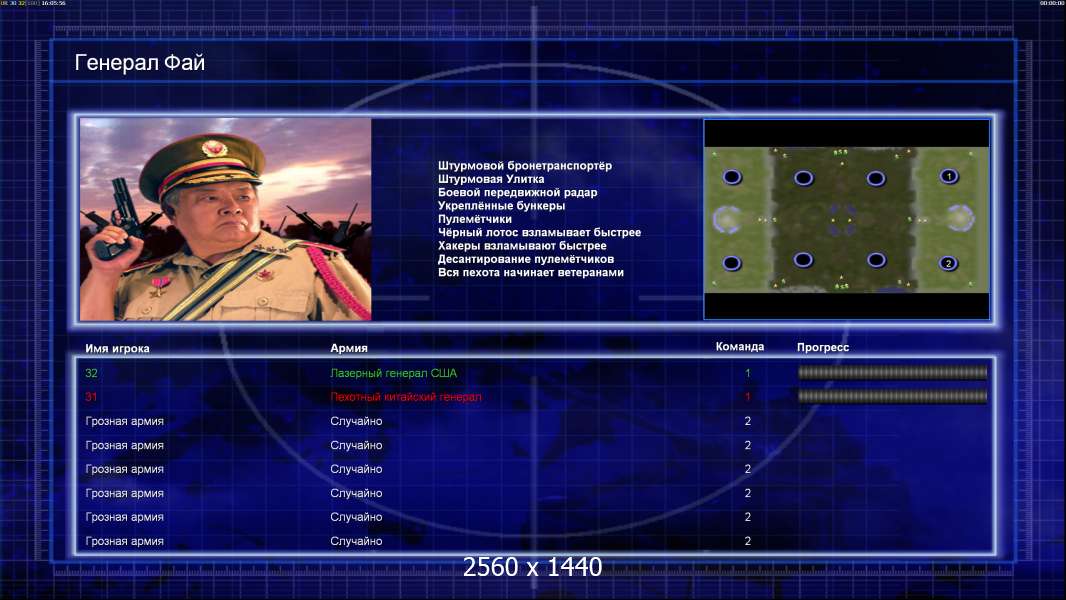Click 'Боевой передвижной радар' line

(x=517, y=192)
